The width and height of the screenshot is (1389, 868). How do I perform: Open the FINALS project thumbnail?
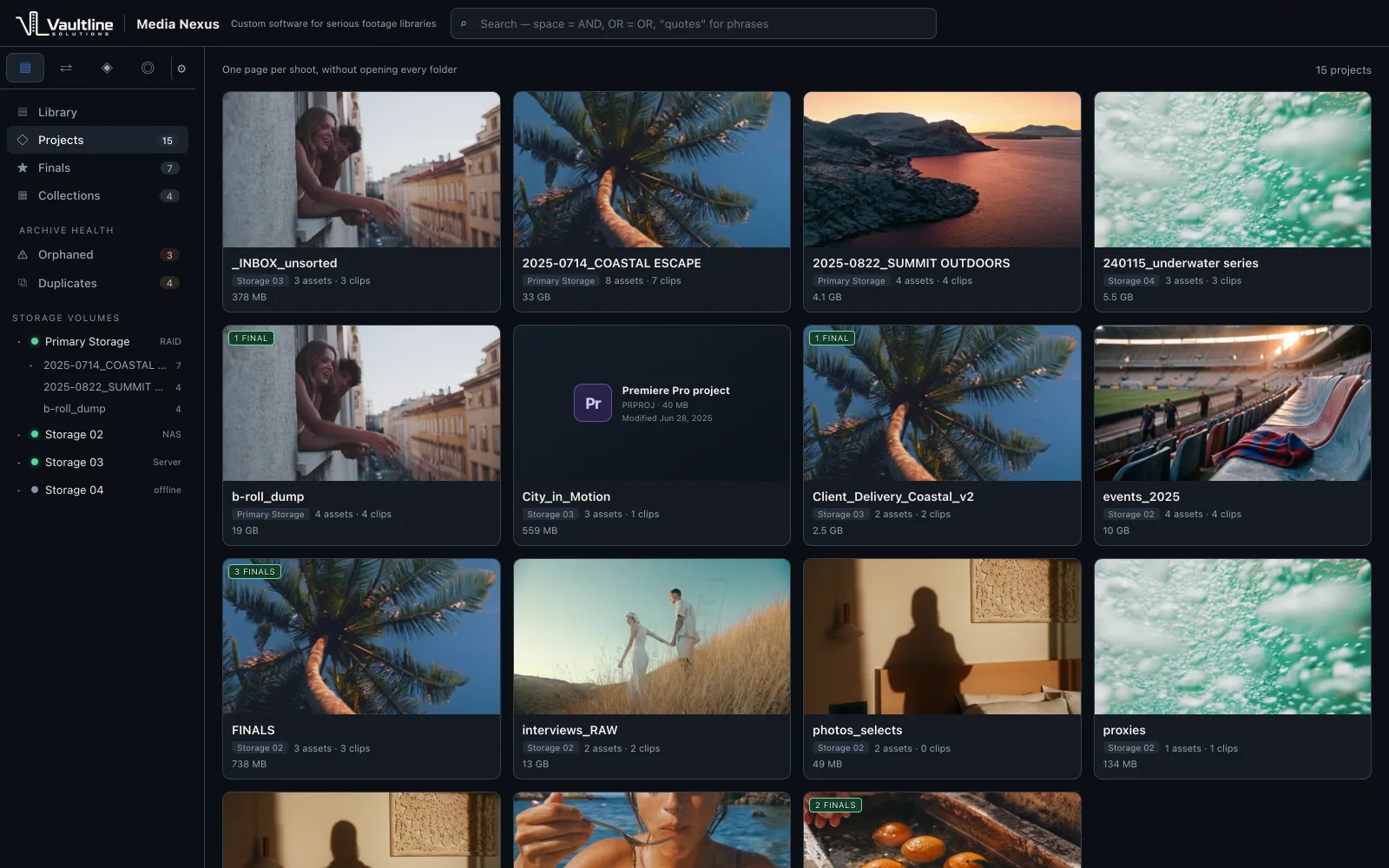pyautogui.click(x=361, y=636)
